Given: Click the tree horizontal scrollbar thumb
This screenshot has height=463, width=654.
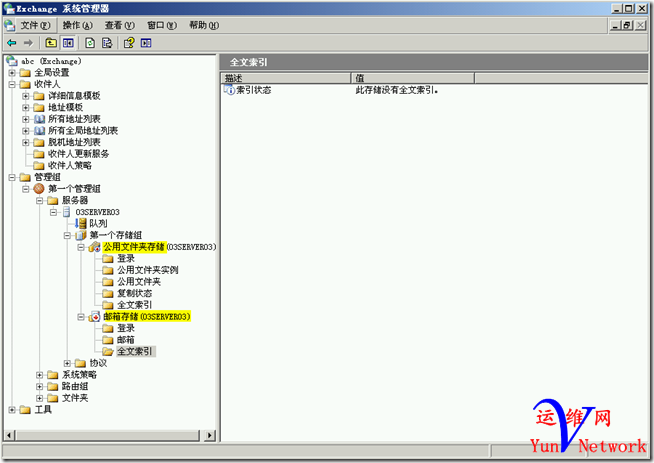Looking at the screenshot, I should pyautogui.click(x=108, y=435).
